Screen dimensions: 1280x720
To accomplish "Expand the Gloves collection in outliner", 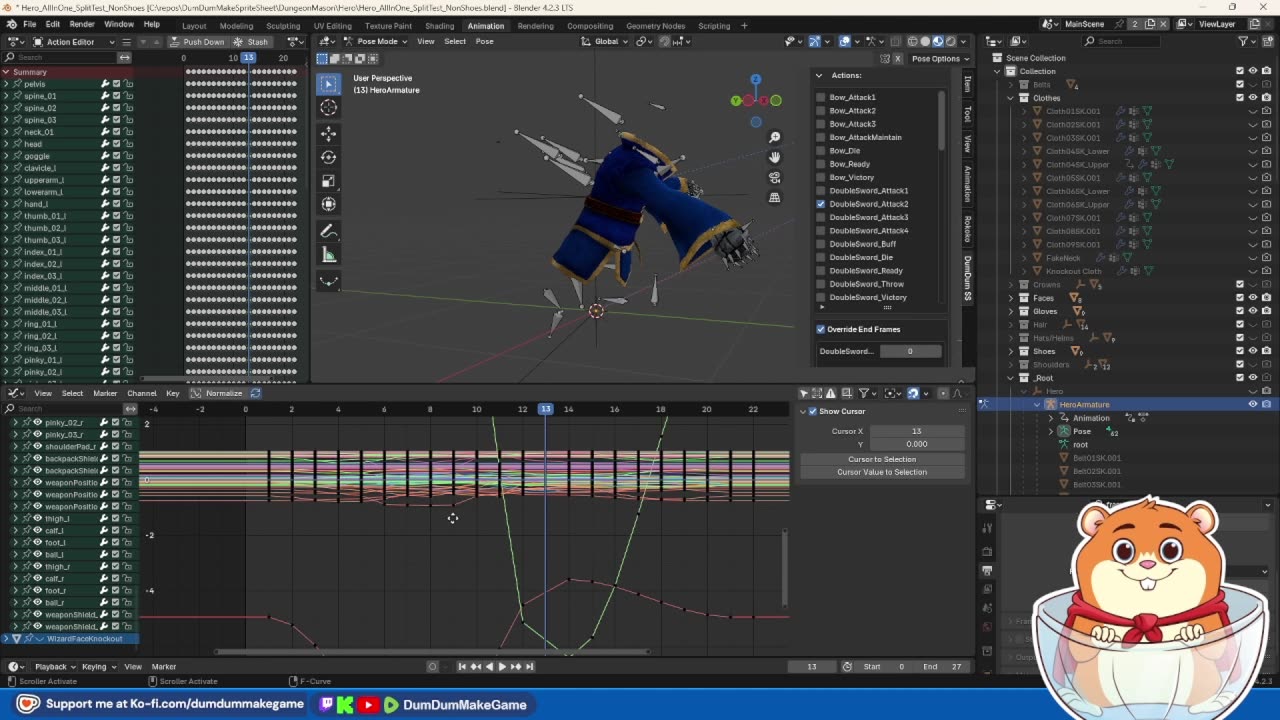I will [x=1011, y=311].
